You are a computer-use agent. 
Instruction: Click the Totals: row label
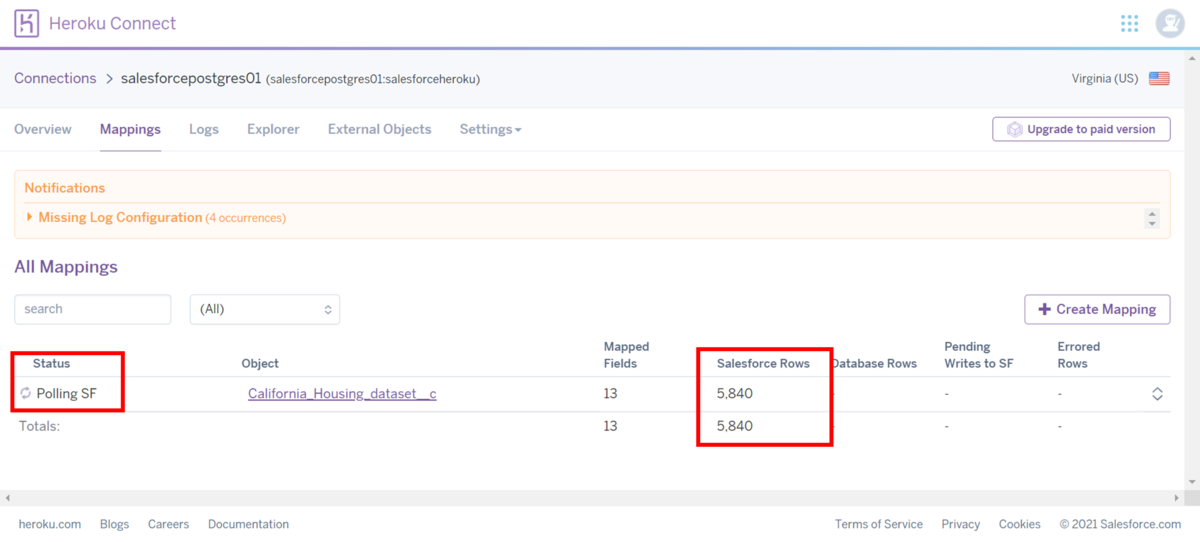pos(40,426)
